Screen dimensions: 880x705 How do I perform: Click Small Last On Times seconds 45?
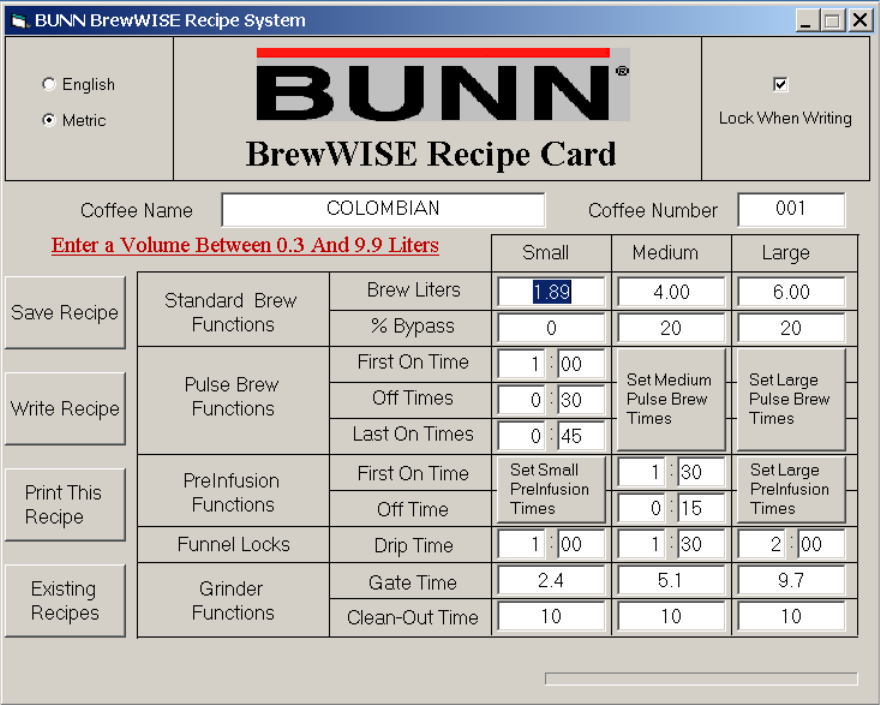[x=581, y=436]
